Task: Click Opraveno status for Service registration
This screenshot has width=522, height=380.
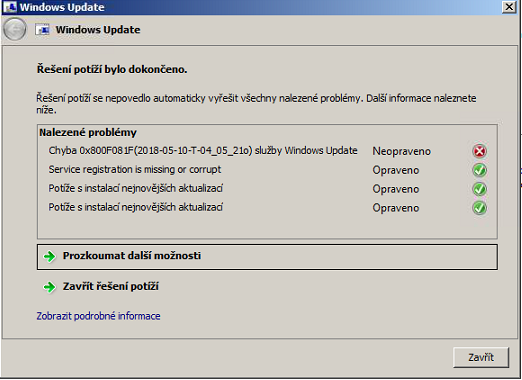Action: pyautogui.click(x=396, y=170)
